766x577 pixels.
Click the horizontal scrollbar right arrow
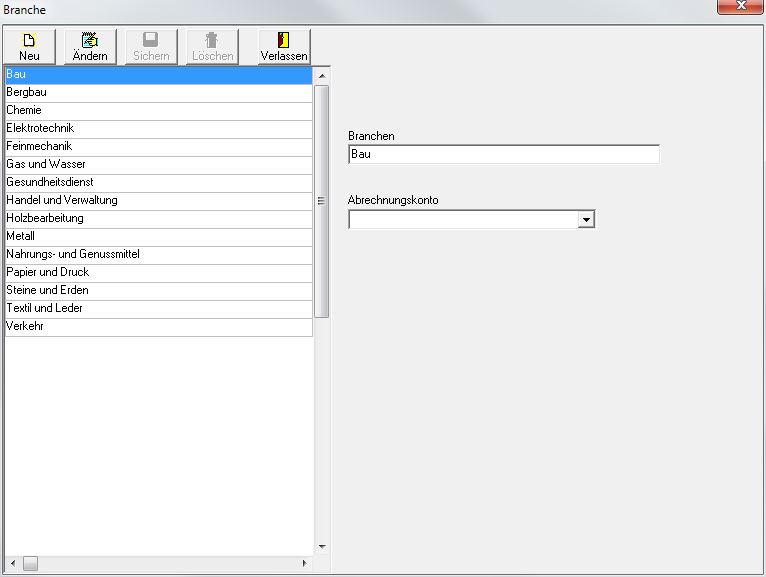[x=305, y=564]
